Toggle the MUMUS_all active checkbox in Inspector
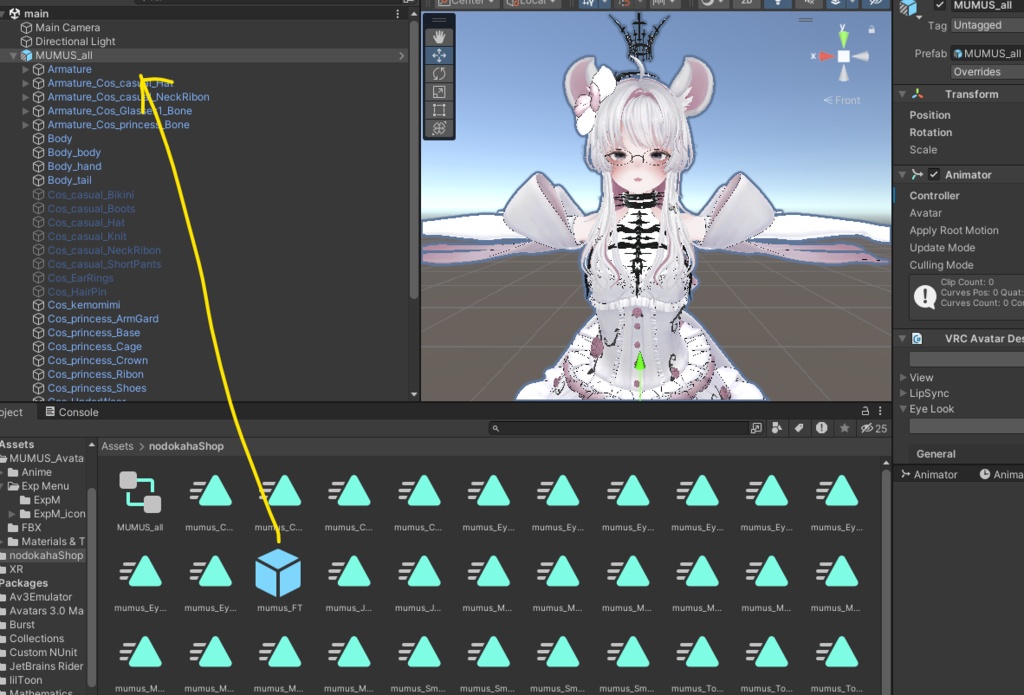 (941, 5)
